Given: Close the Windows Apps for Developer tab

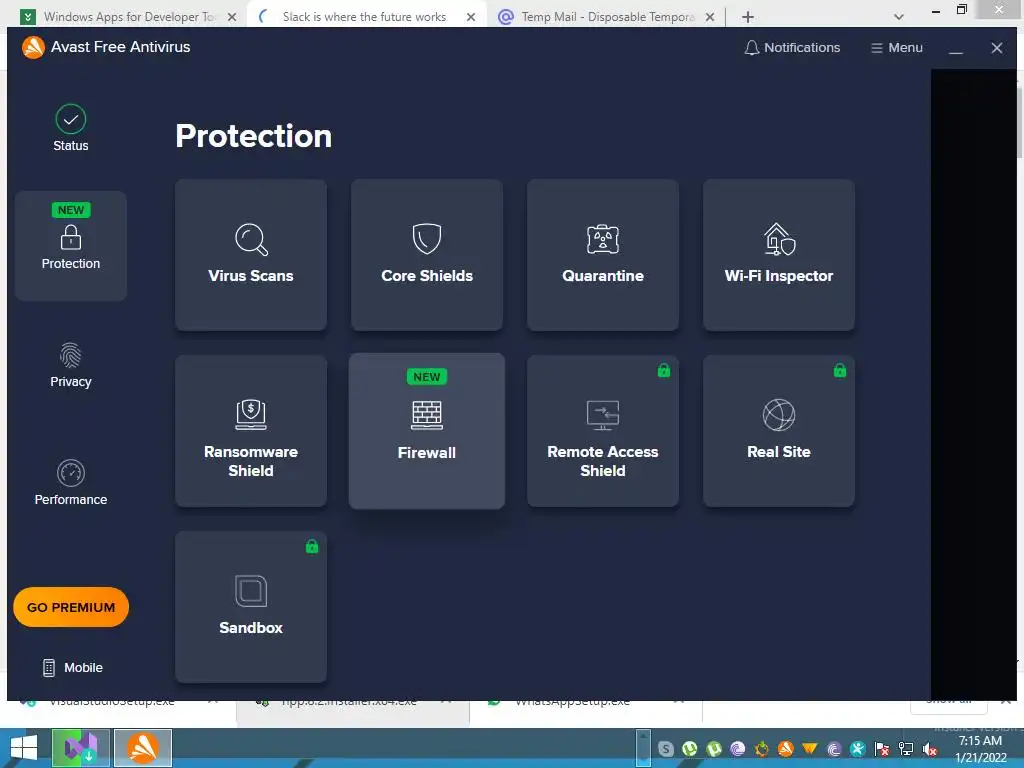Looking at the screenshot, I should [x=232, y=17].
